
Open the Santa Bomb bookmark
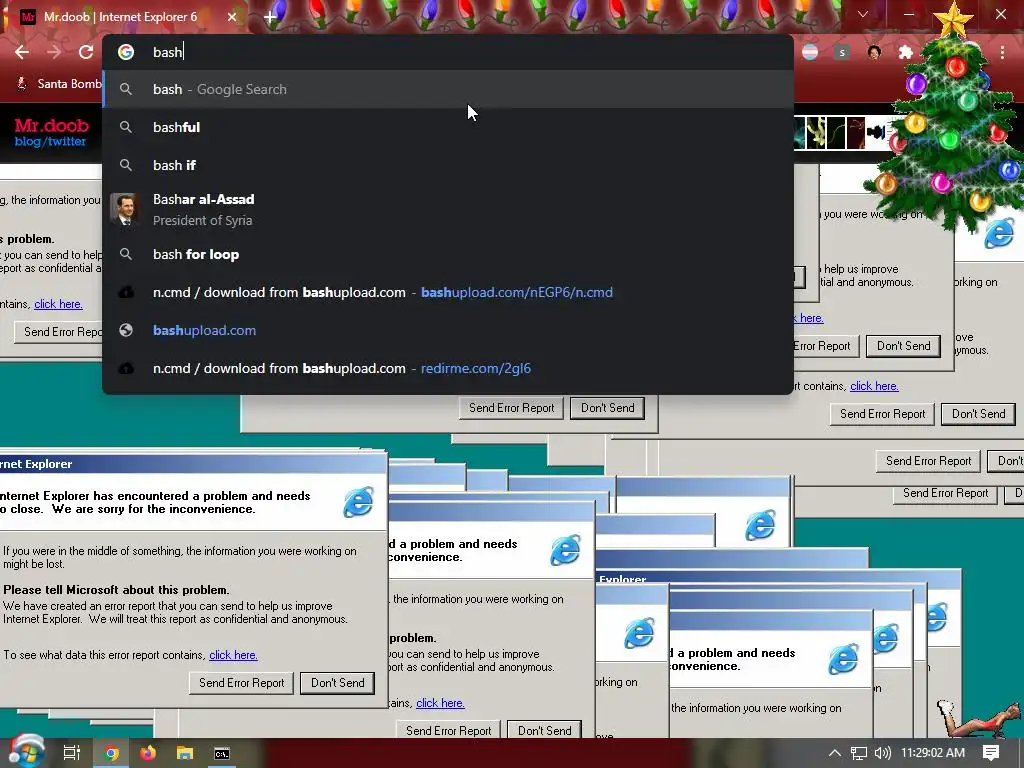tap(59, 84)
